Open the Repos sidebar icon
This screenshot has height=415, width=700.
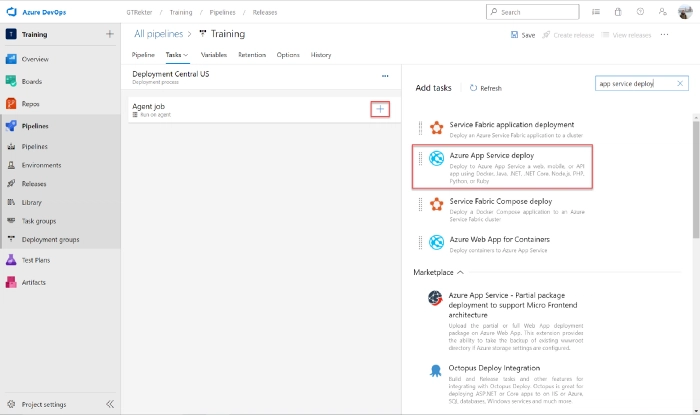coord(11,104)
